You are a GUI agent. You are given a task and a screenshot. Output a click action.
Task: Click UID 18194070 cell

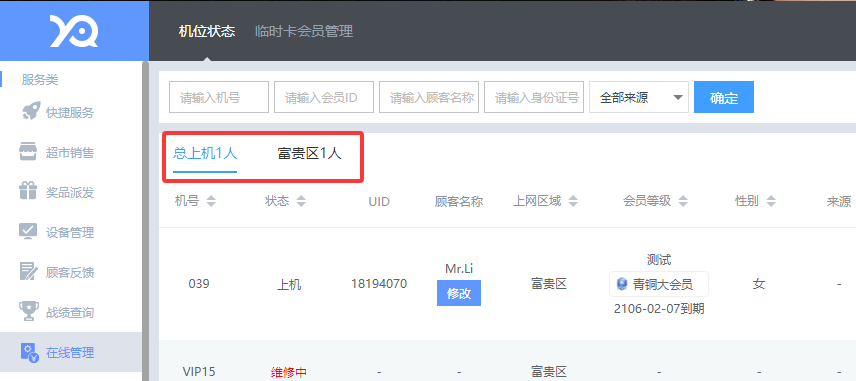coord(379,284)
